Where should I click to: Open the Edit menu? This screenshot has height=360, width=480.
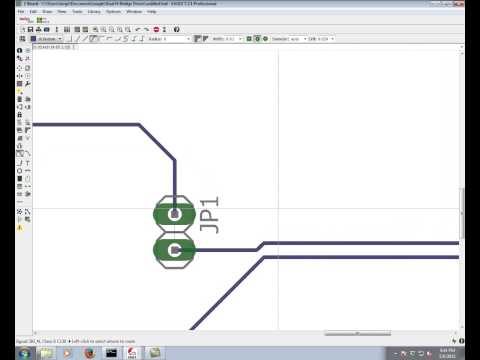tap(33, 12)
